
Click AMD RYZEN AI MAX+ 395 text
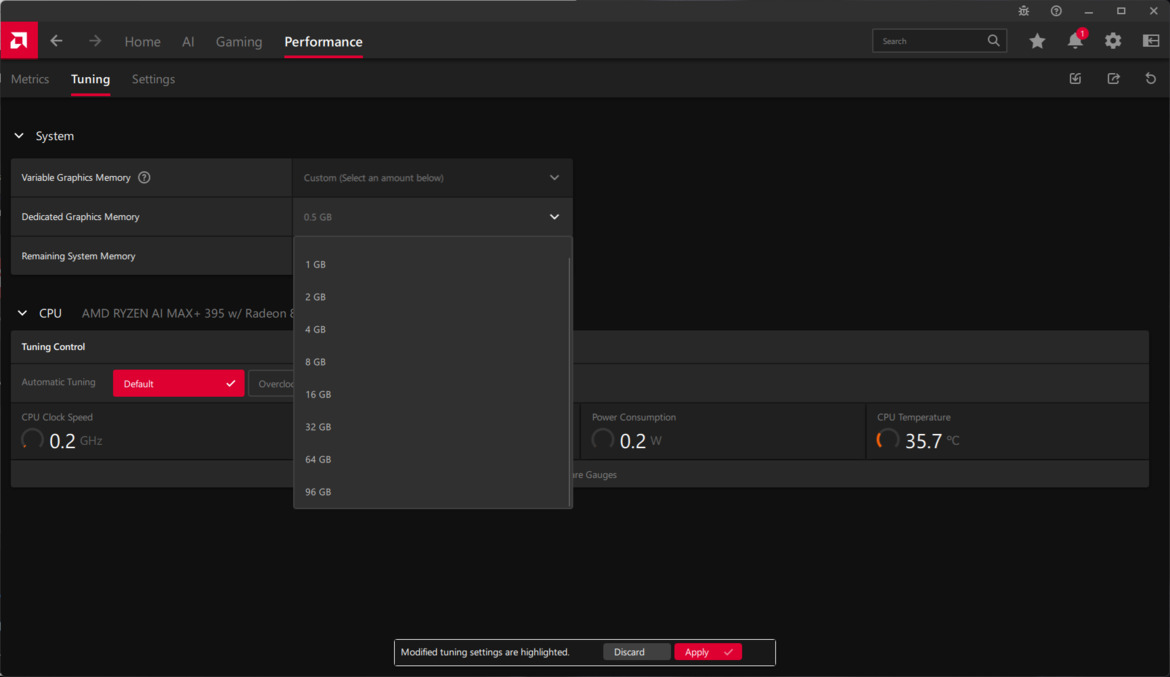point(187,313)
